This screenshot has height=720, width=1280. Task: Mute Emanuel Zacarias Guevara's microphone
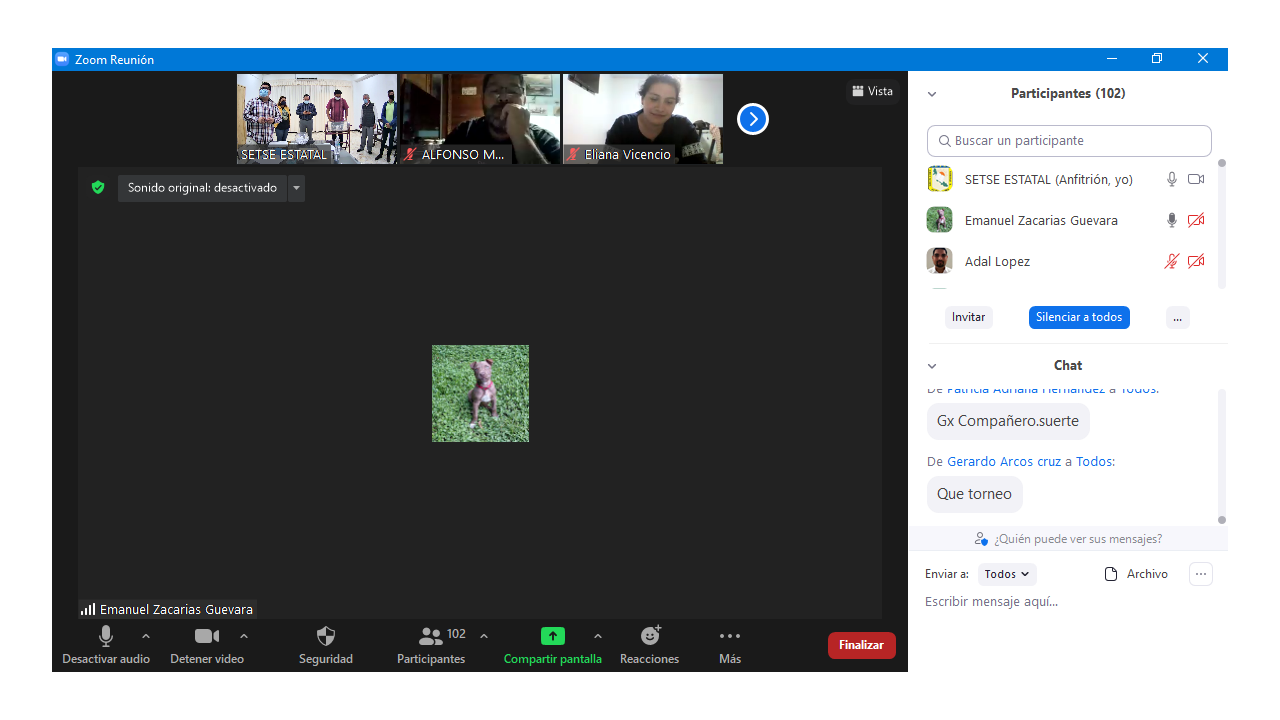(1172, 220)
